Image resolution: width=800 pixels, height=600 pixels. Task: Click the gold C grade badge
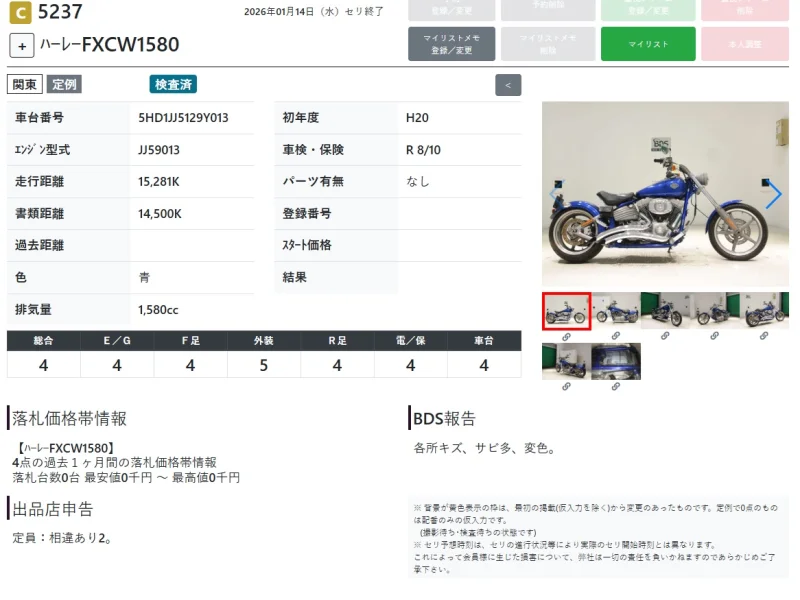pos(20,13)
